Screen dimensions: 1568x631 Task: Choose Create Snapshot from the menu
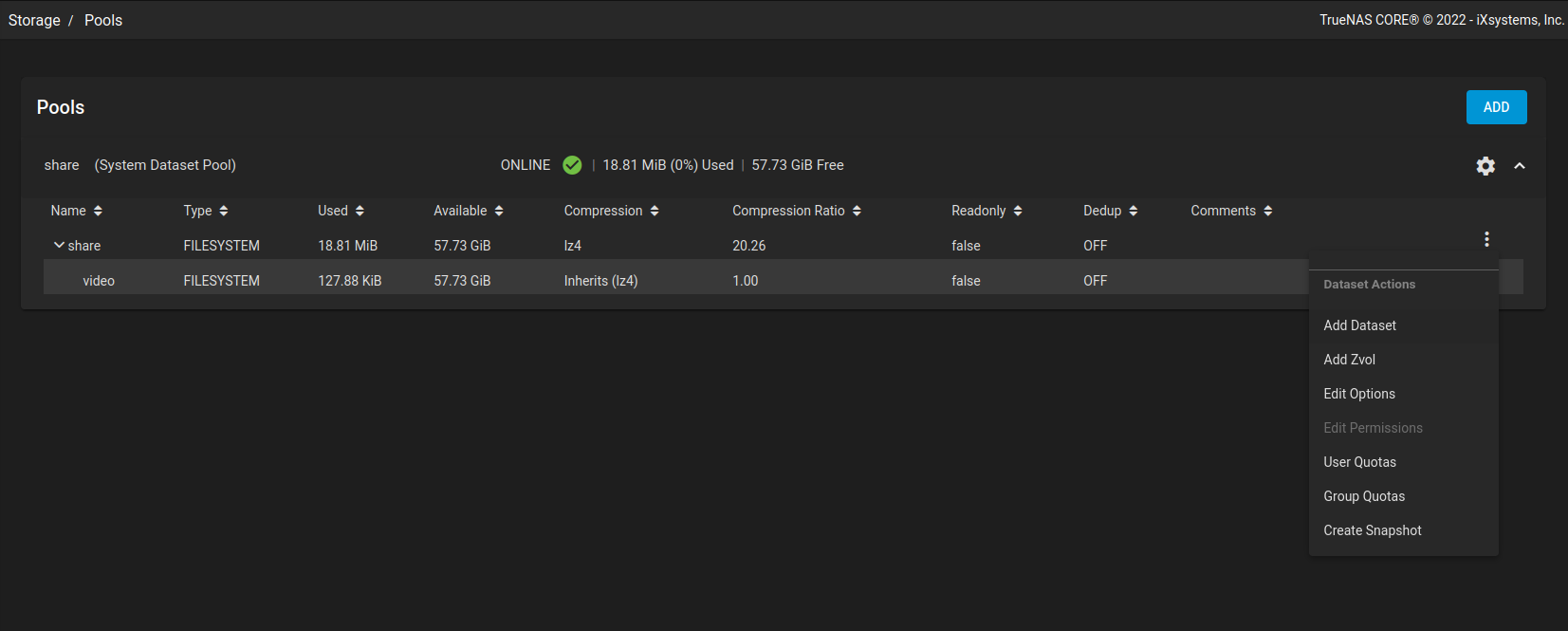coord(1372,530)
